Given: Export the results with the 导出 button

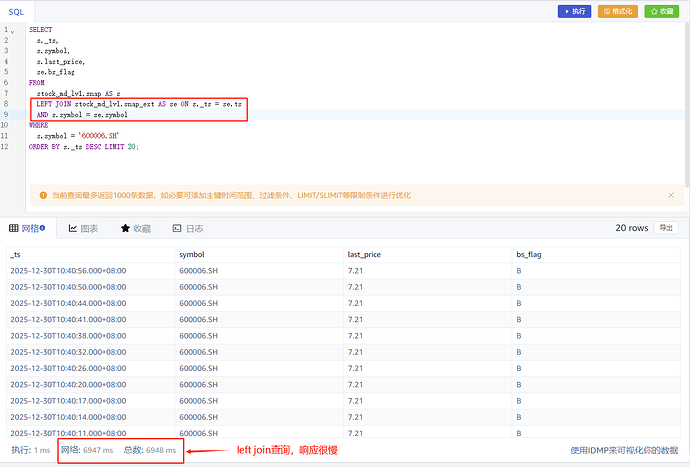Looking at the screenshot, I should coord(663,228).
